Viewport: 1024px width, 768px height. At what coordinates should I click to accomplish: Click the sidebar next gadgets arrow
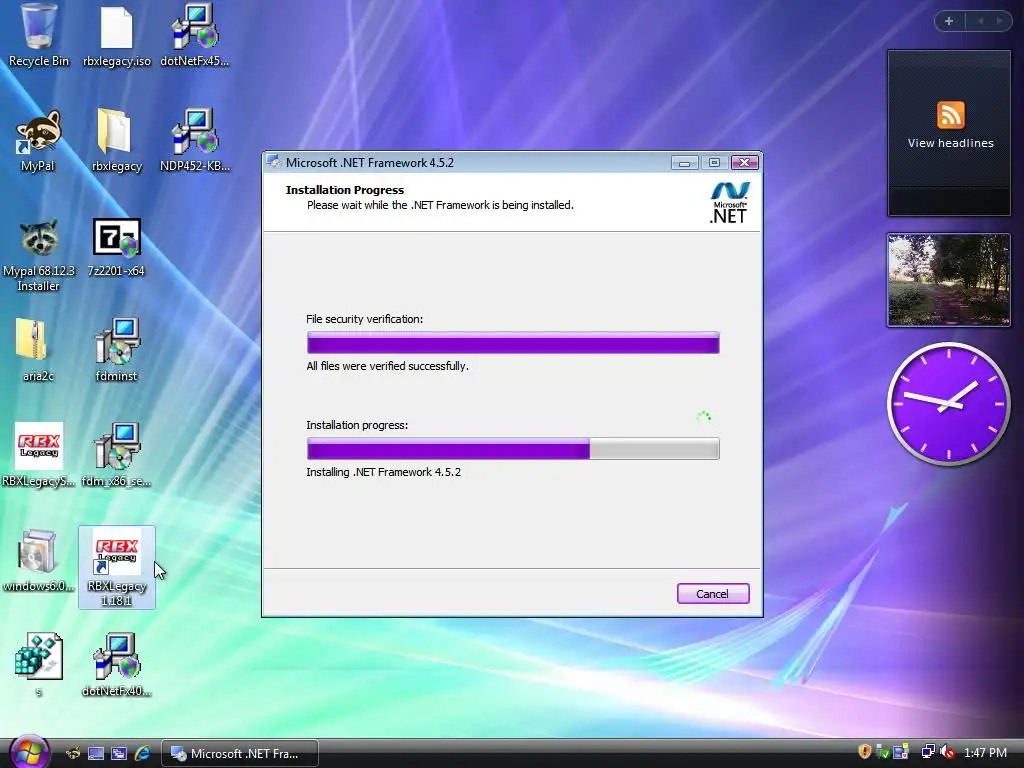click(999, 21)
